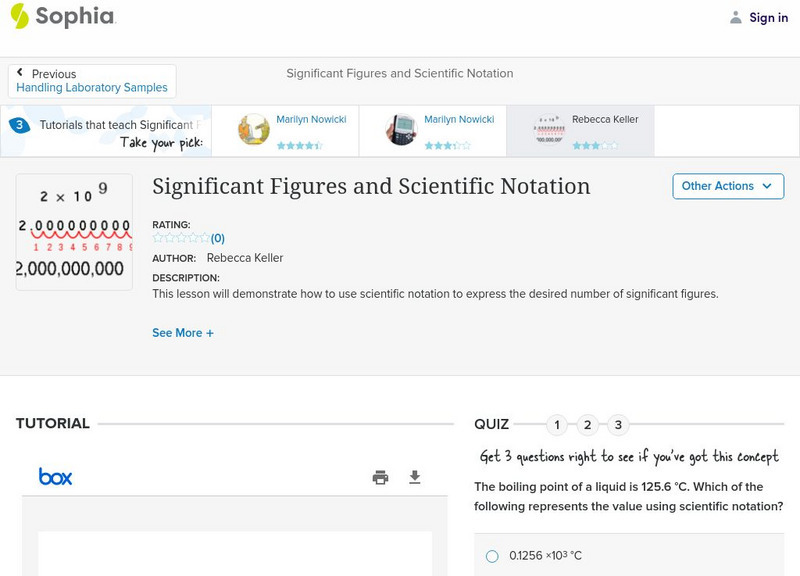
Task: Click the user profile icon
Action: tap(736, 17)
